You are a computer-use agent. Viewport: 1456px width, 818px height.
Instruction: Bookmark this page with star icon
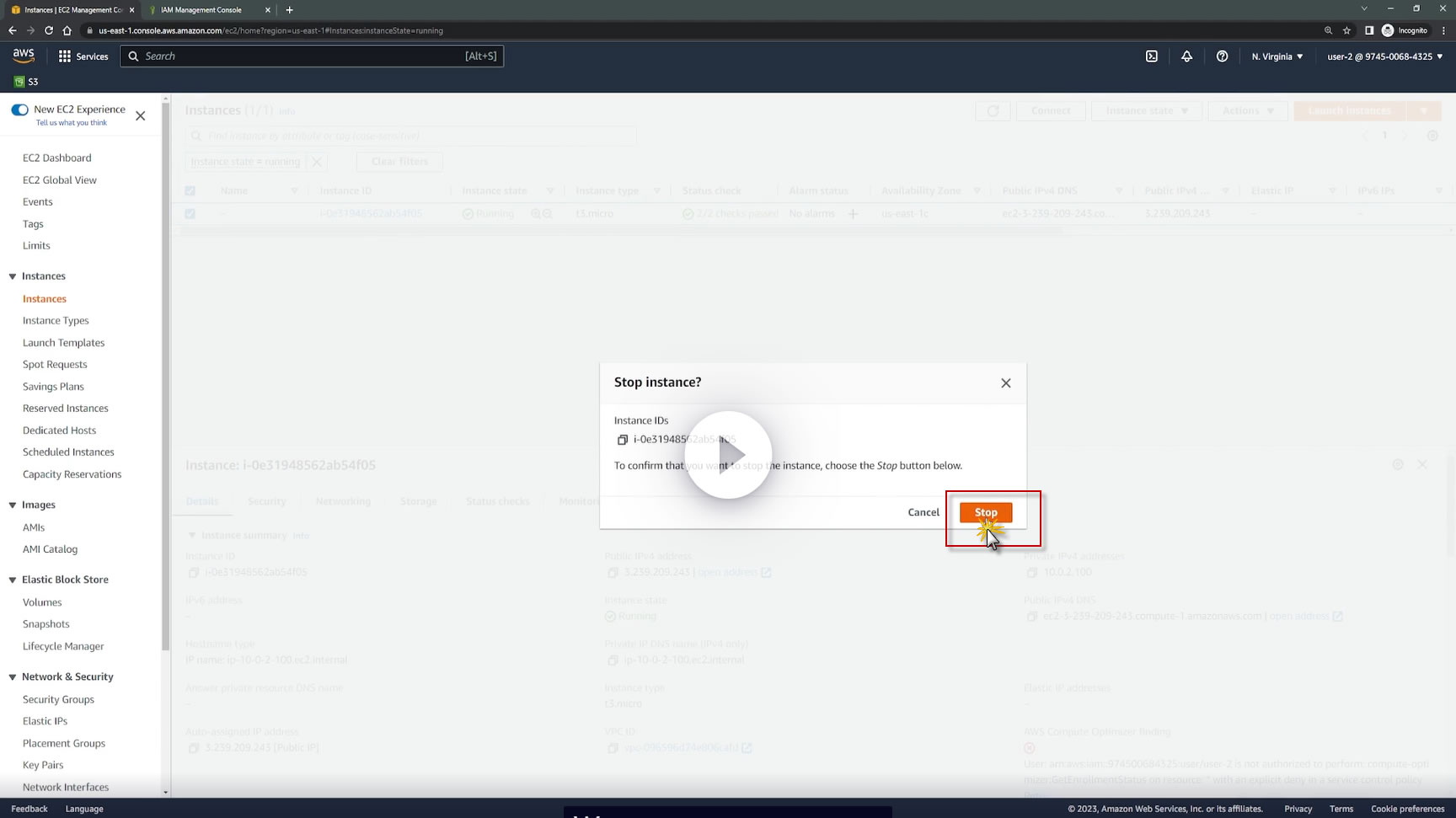[x=1346, y=30]
